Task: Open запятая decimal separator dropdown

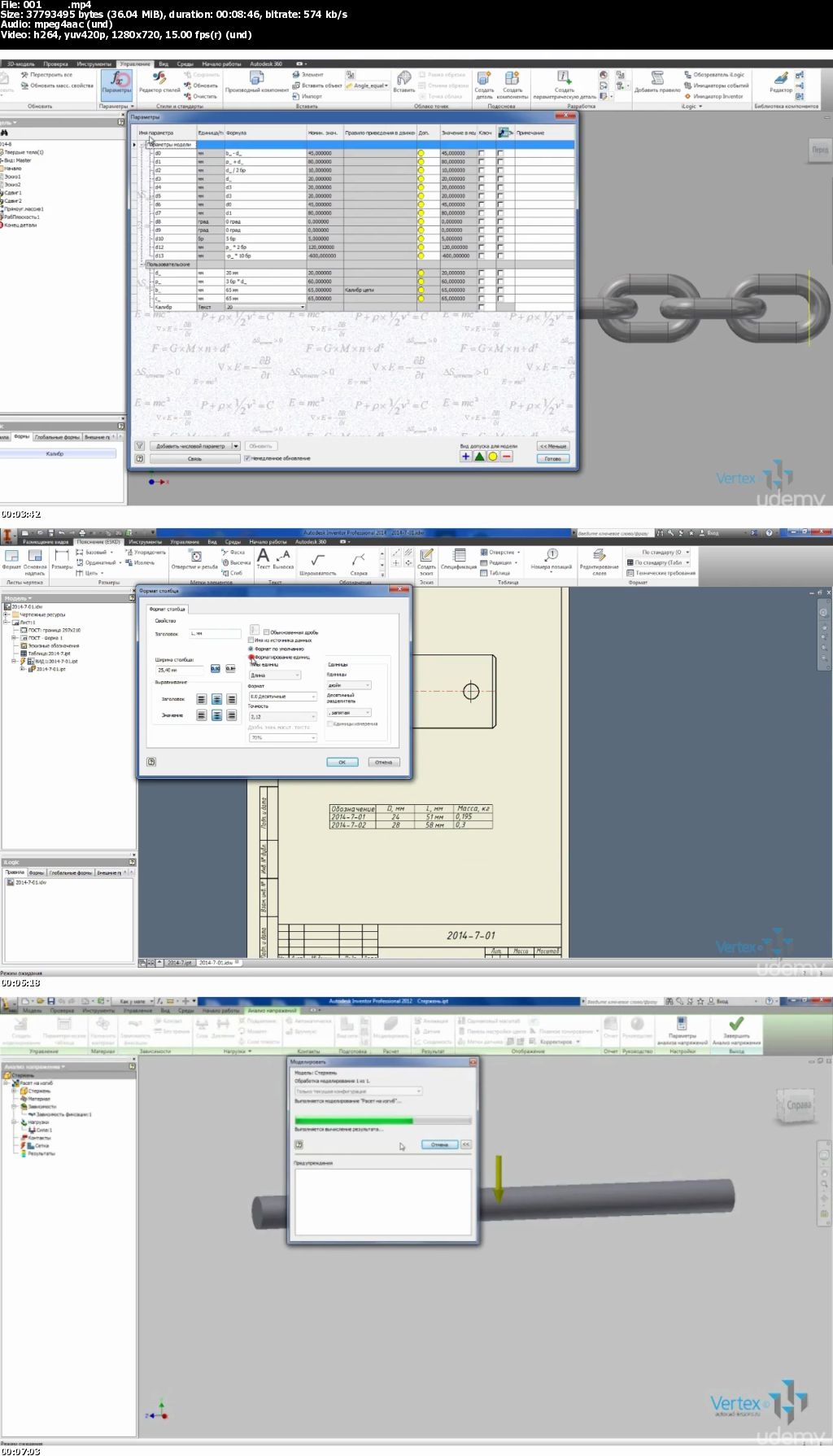Action: coord(349,712)
